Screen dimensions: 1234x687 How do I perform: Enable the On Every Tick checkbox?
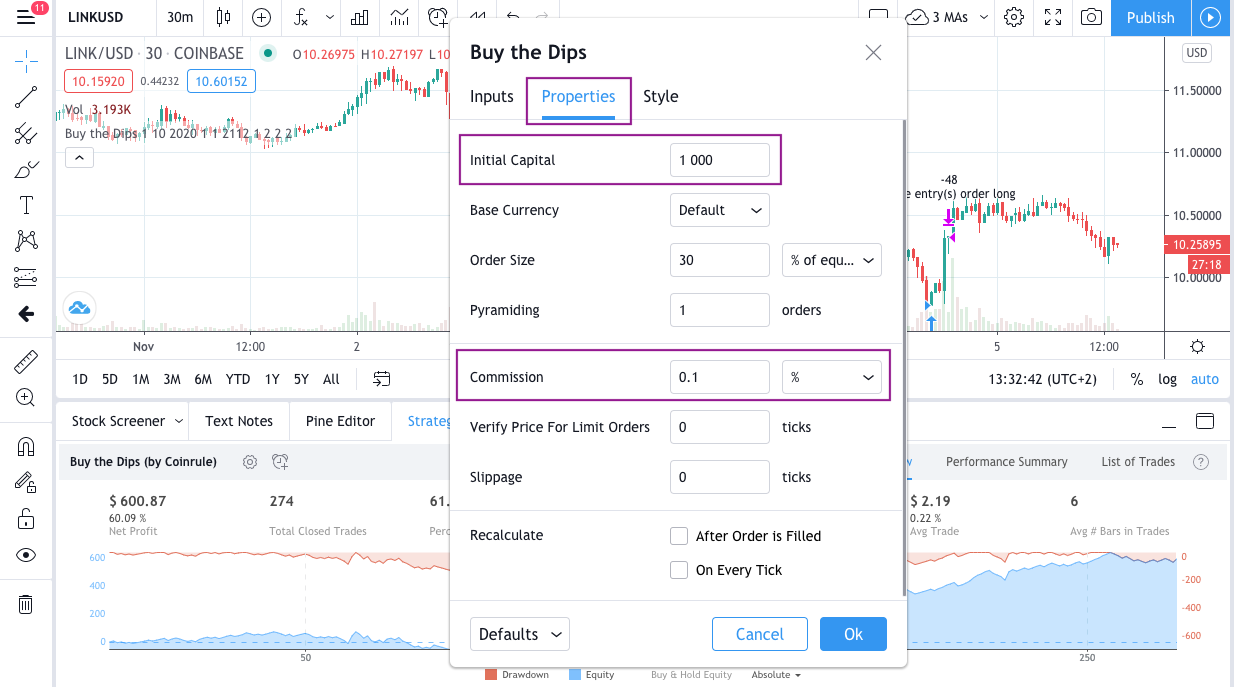point(679,569)
